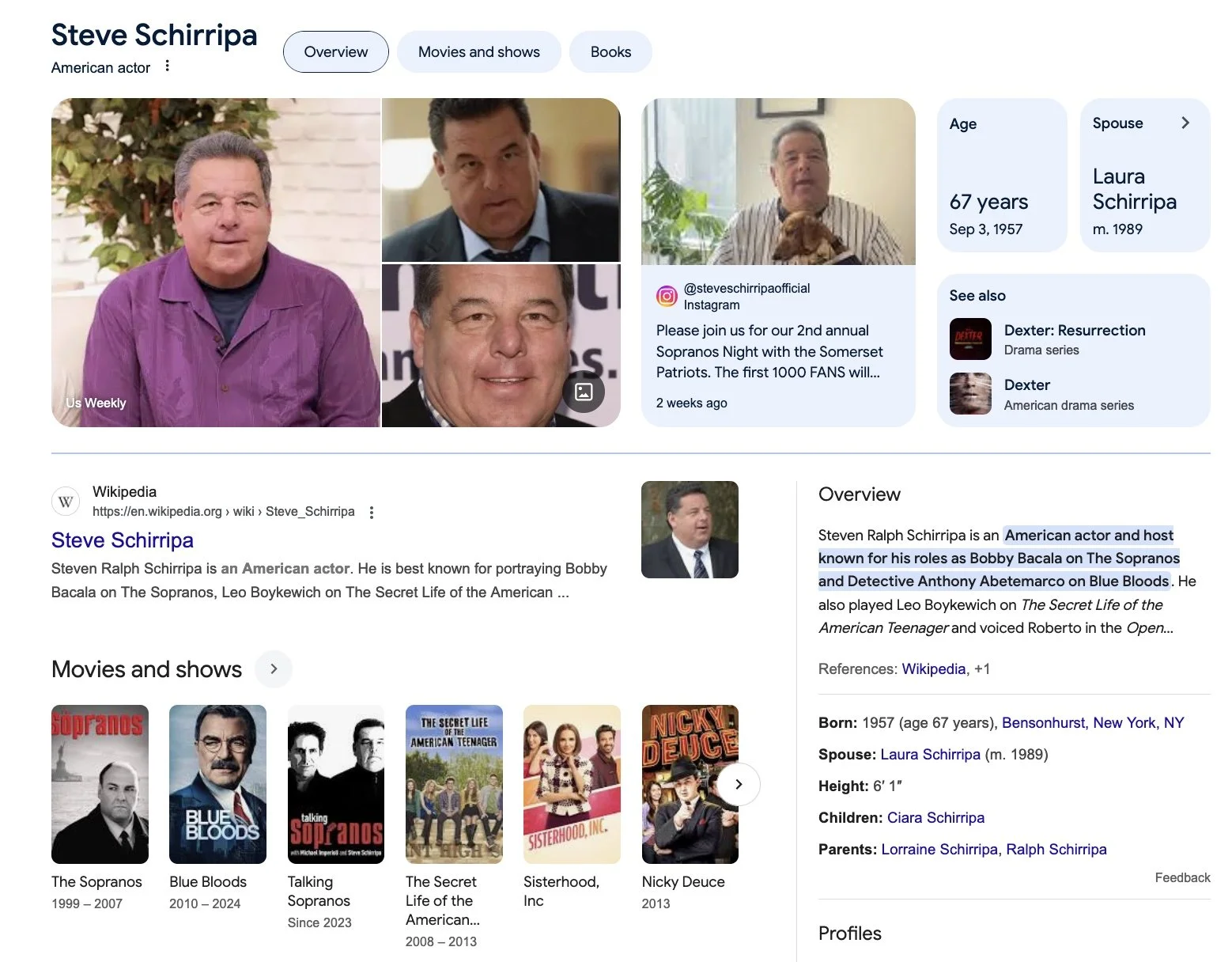
Task: Open the Wikipedia result thumbnail image
Action: (690, 529)
